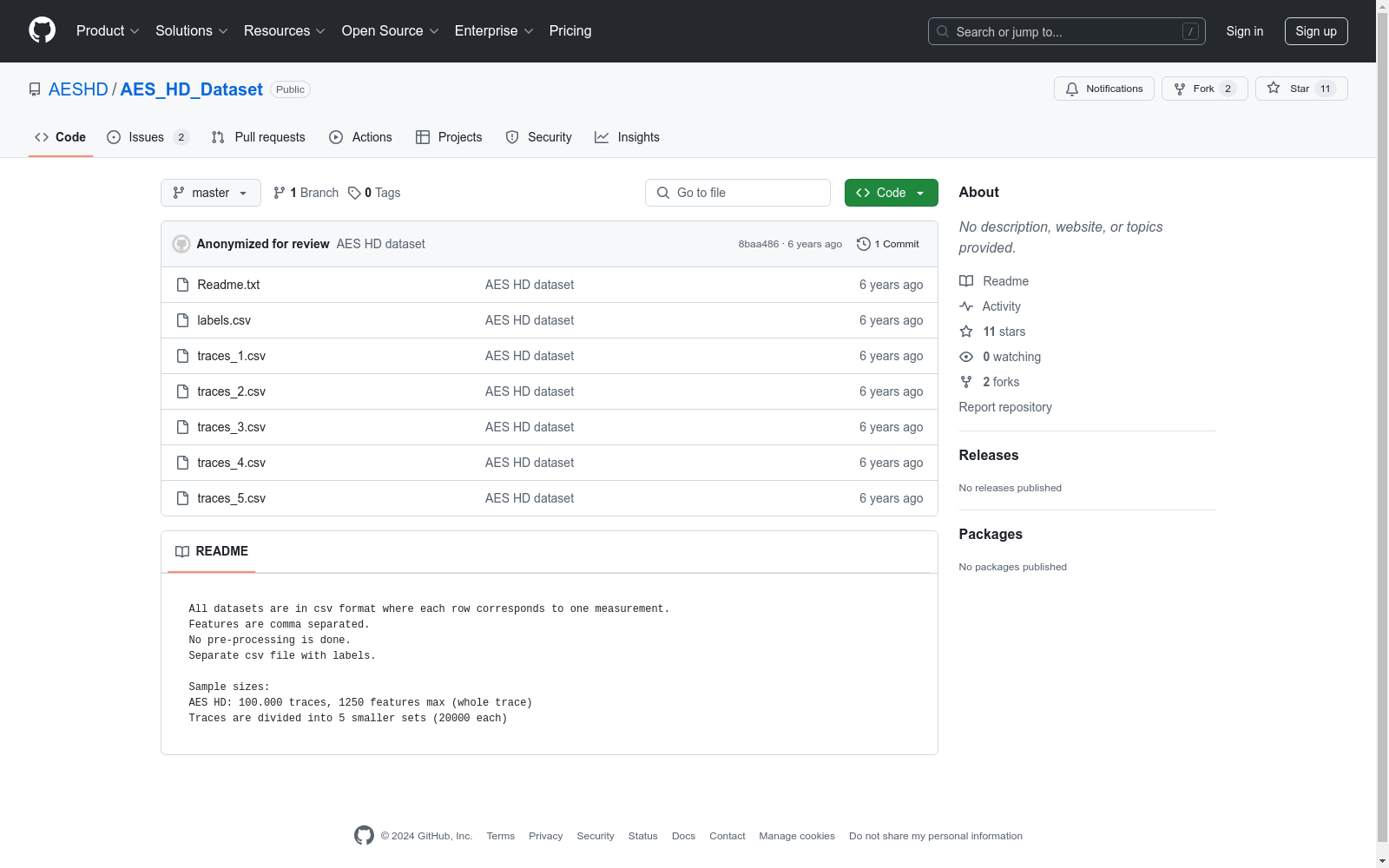The image size is (1389, 868).
Task: Fork this repository
Action: click(1204, 89)
